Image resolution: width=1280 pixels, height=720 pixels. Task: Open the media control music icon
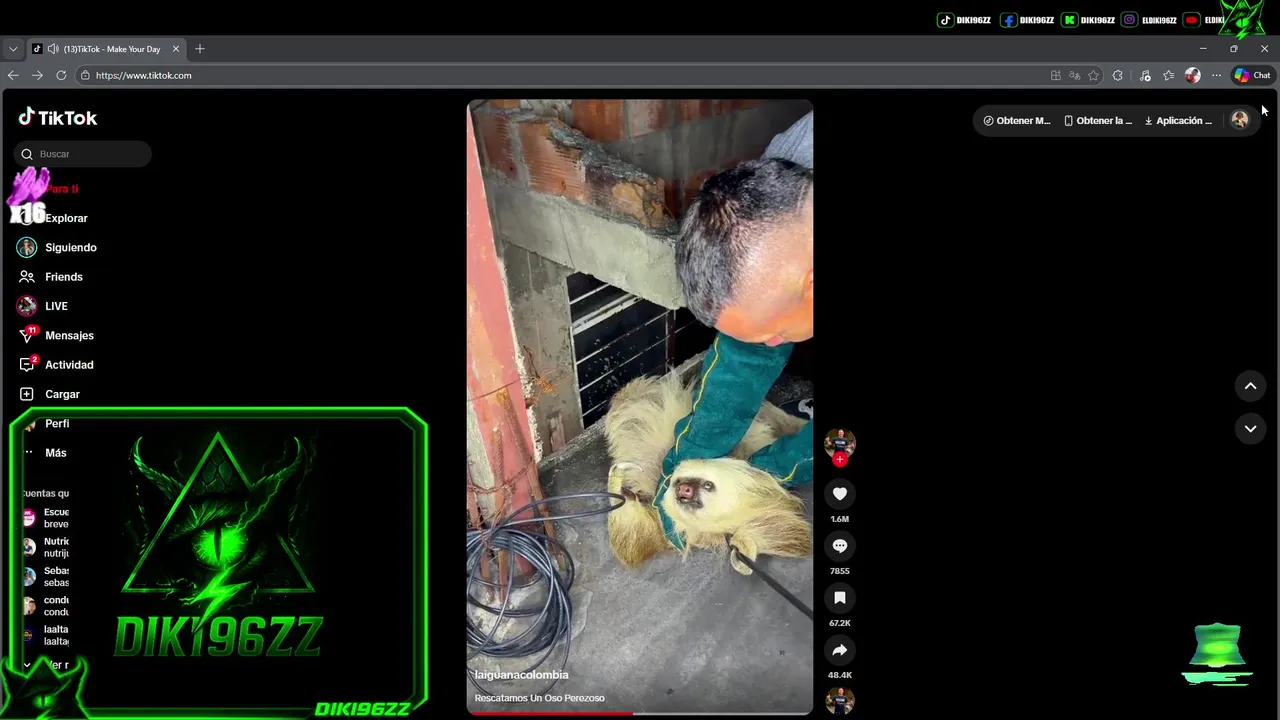pos(1145,75)
